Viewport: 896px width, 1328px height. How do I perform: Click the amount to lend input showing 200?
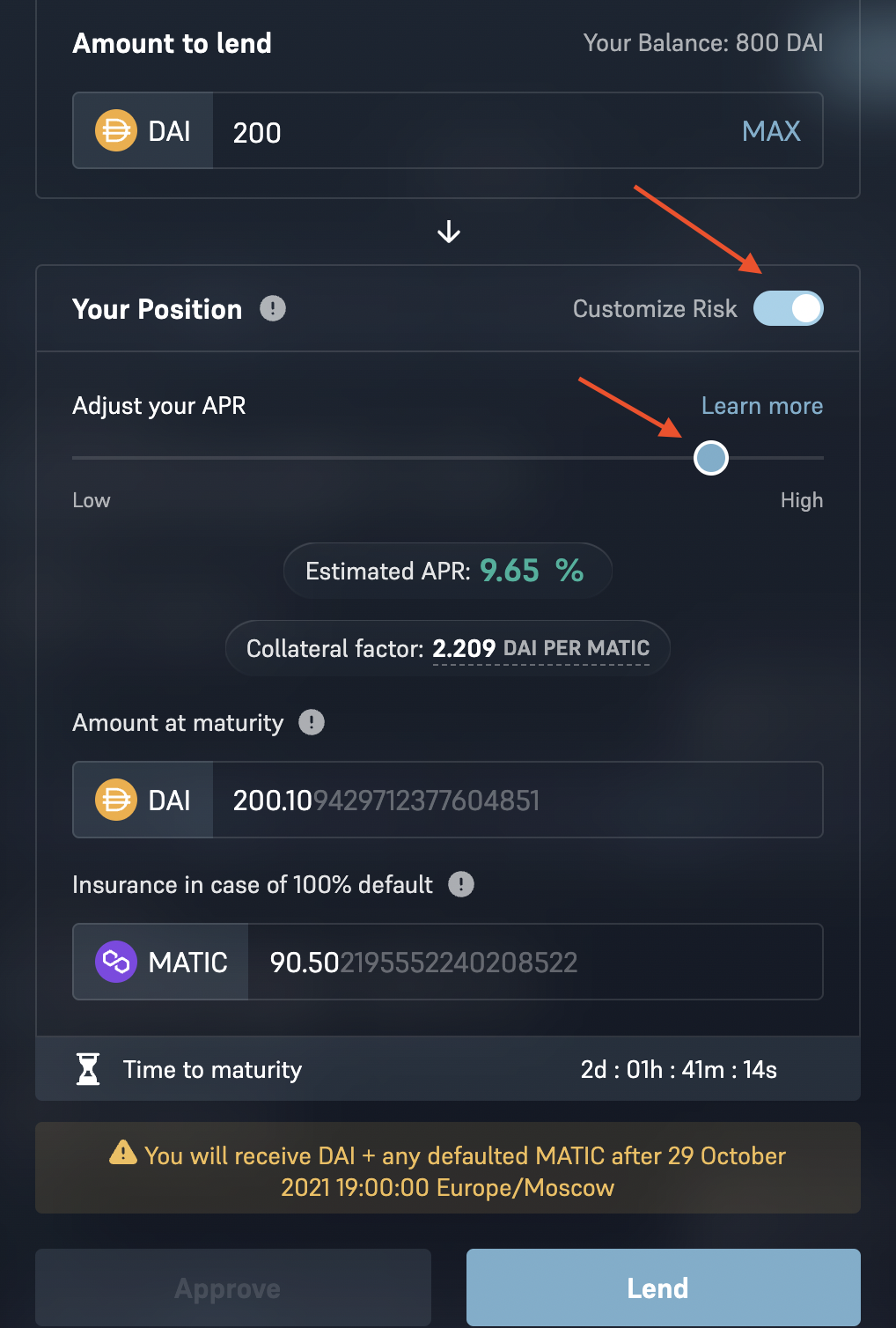[475, 132]
